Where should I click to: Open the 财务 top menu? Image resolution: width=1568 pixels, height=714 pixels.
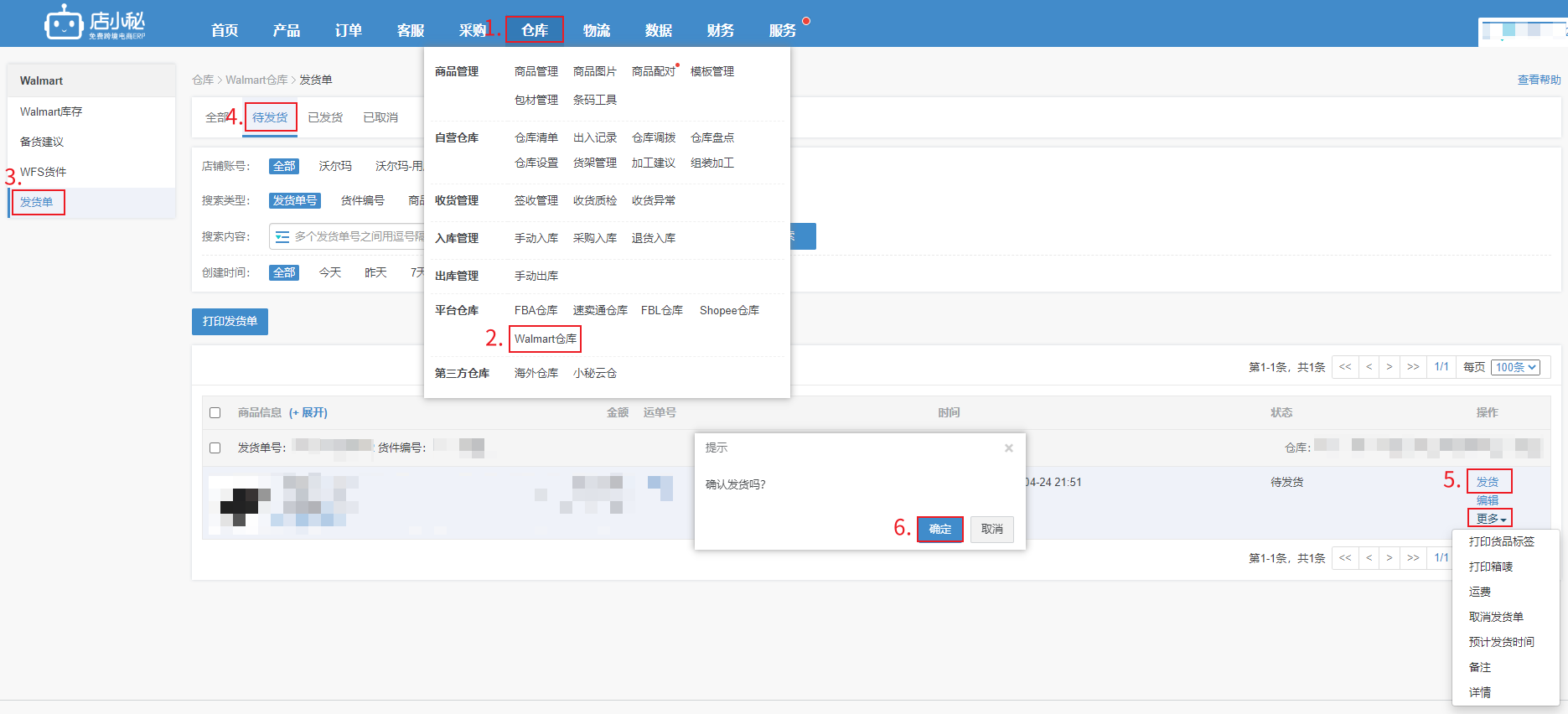(x=721, y=30)
